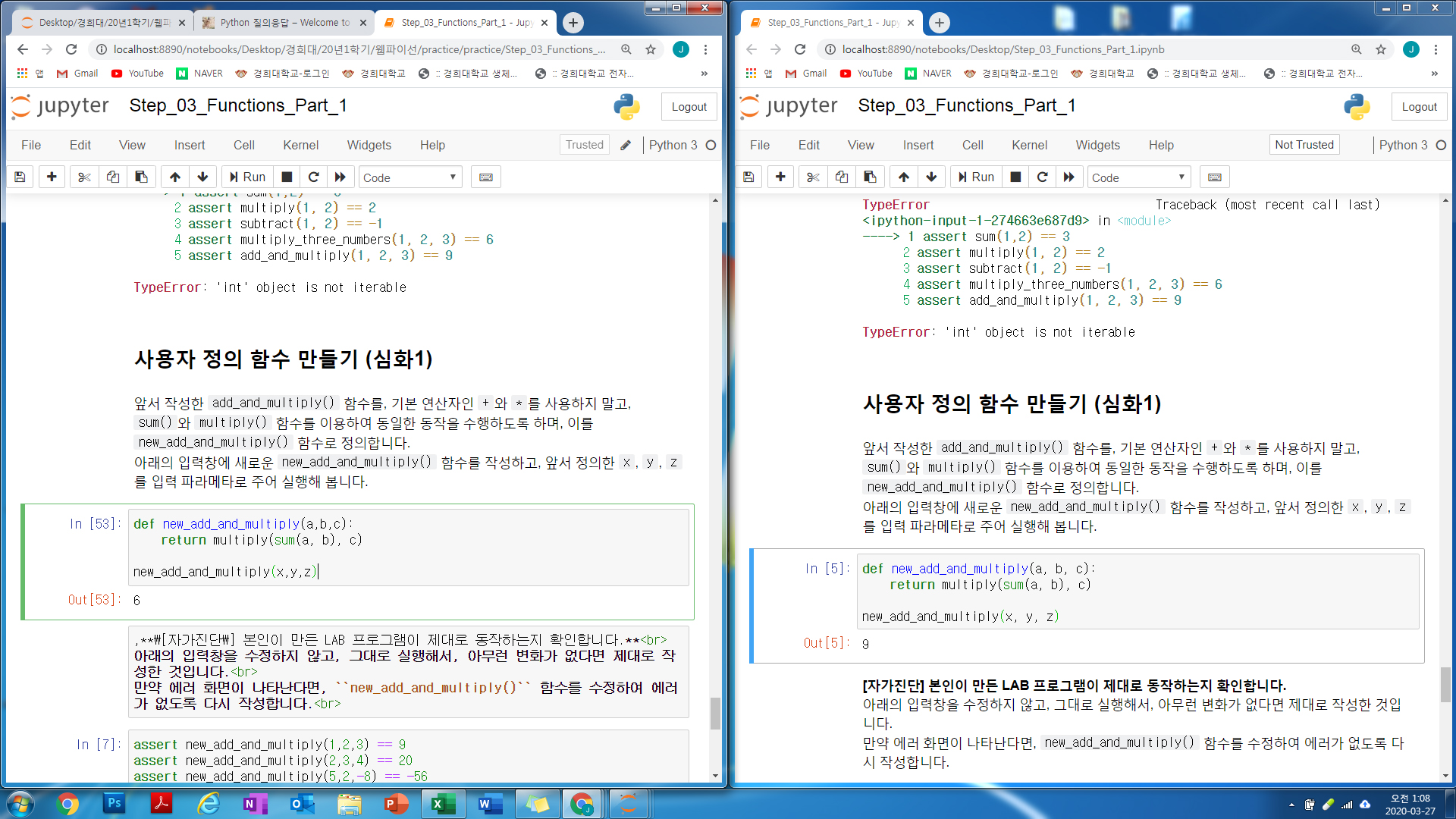Viewport: 1456px width, 819px height.
Task: Restart and run all in right notebook
Action: (1069, 177)
